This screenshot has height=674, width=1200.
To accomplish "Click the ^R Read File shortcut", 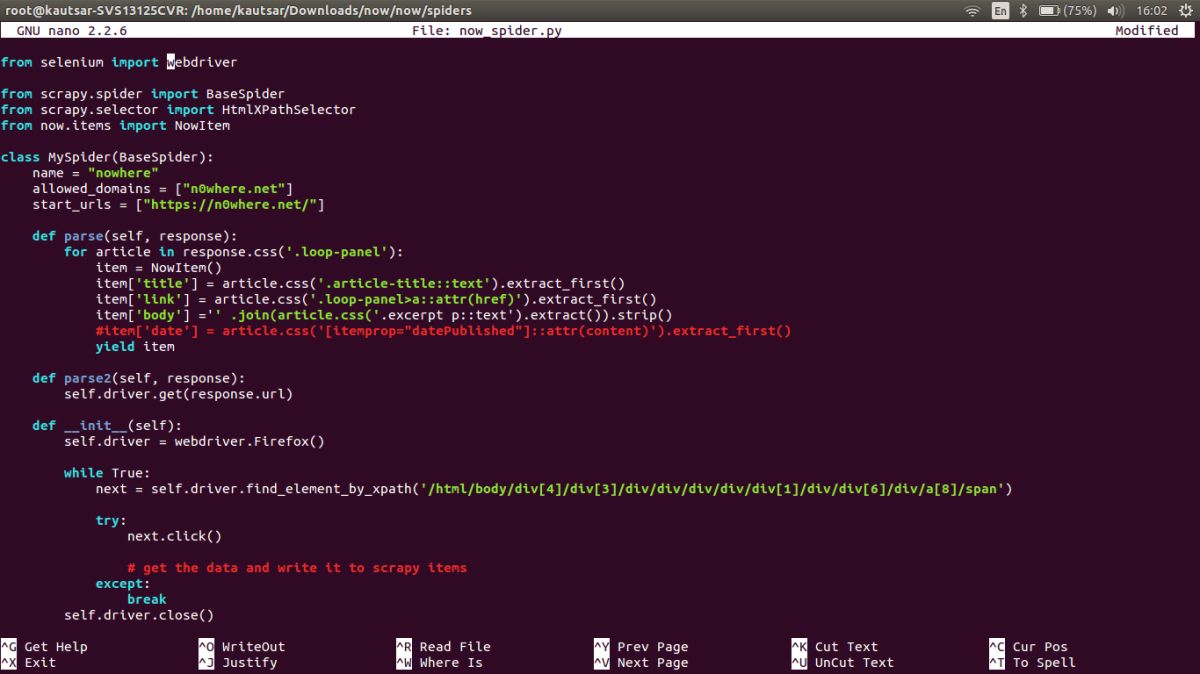I will pyautogui.click(x=443, y=646).
